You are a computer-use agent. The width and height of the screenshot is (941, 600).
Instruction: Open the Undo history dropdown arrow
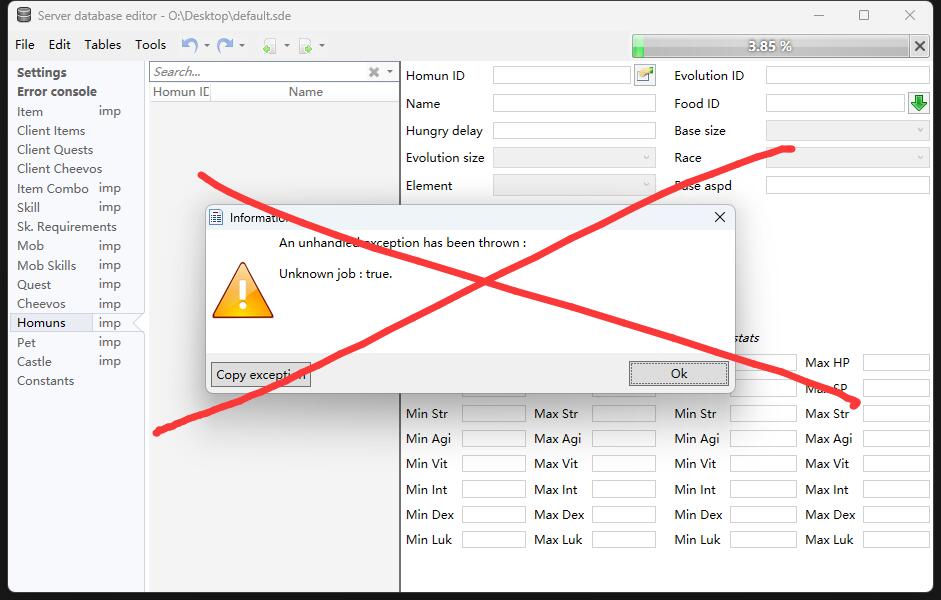(207, 45)
